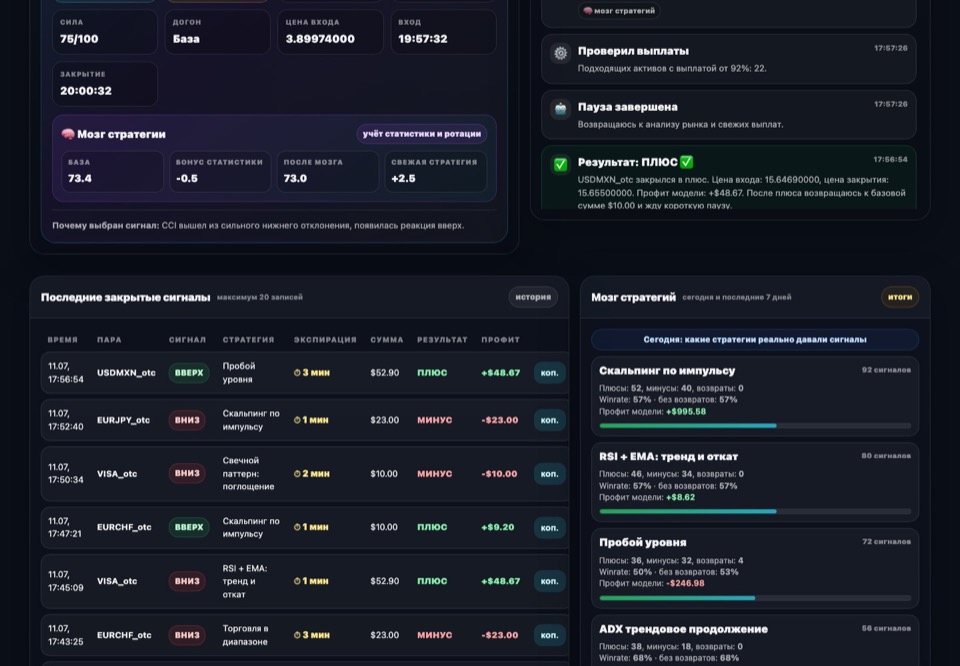Screen dimensions: 960x666
Task: Open the история button for closed signals
Action: click(533, 297)
